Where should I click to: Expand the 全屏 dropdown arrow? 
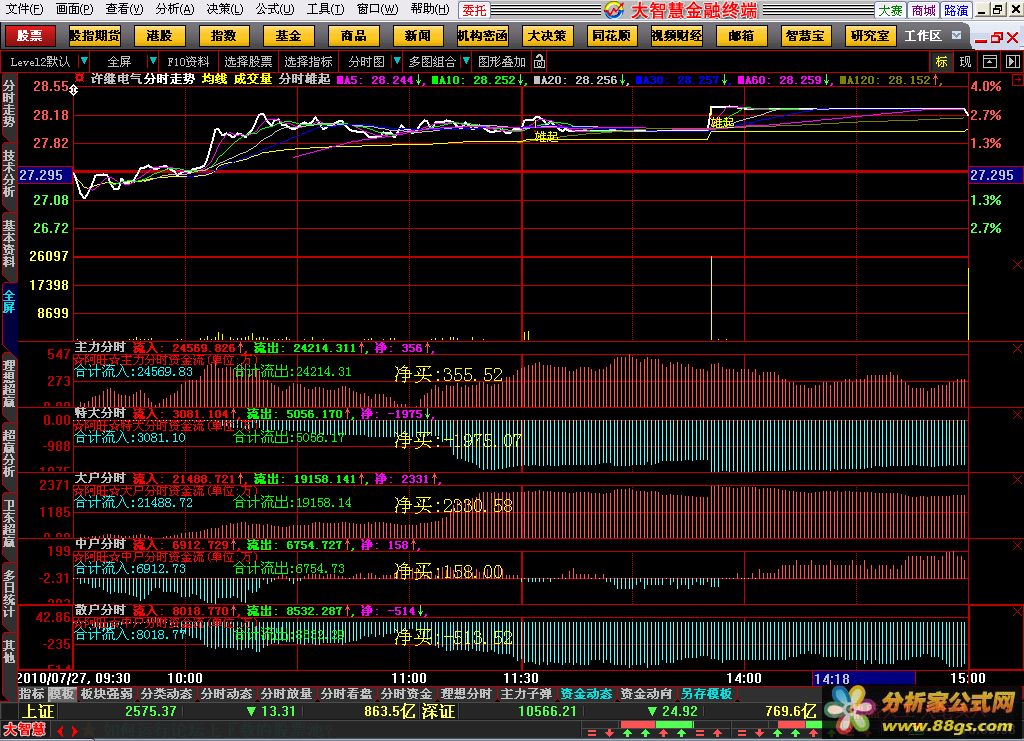tap(153, 61)
